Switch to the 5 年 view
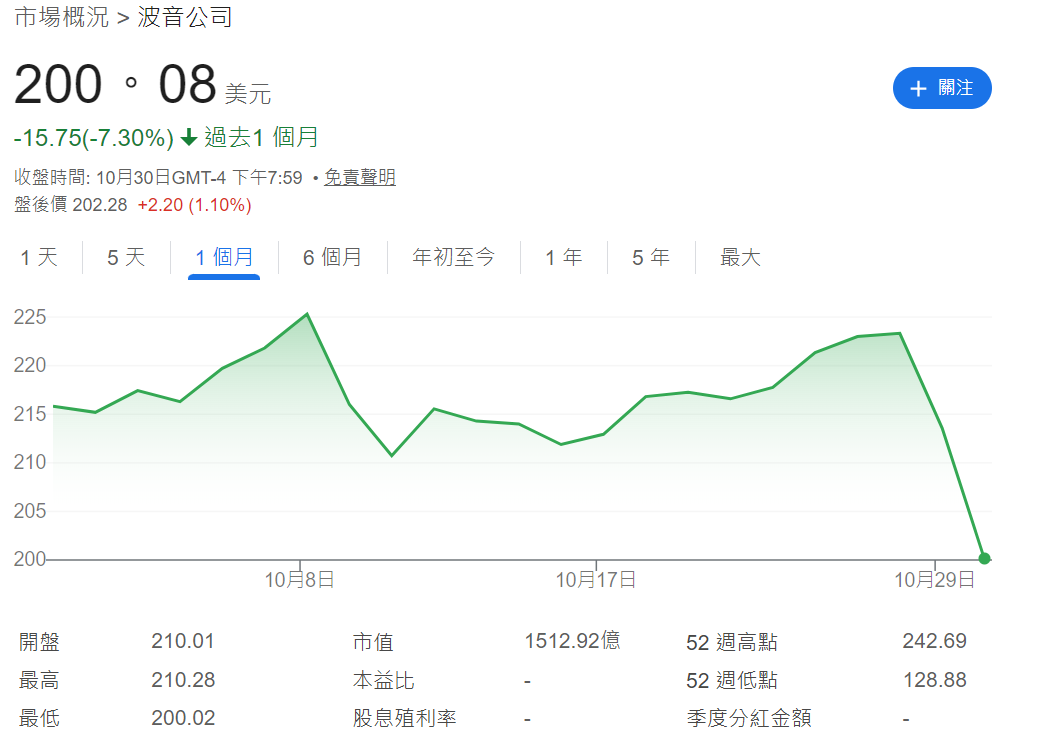 [651, 257]
